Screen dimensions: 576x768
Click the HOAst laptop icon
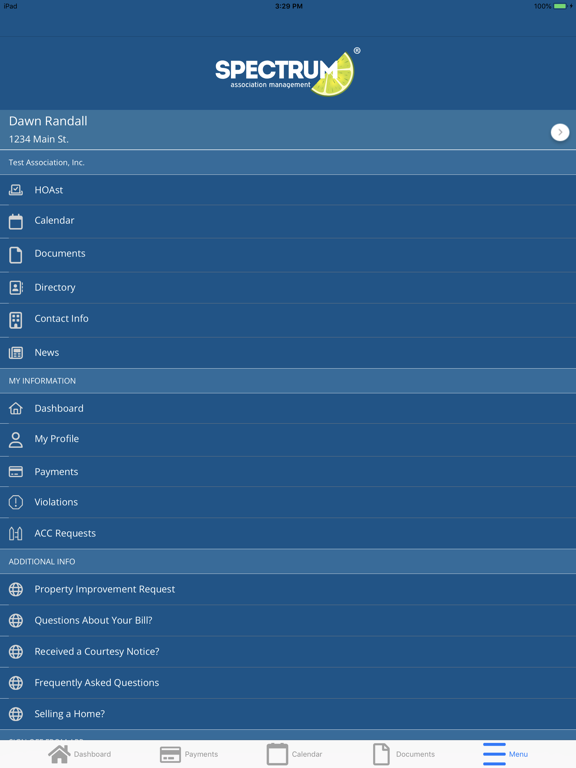tap(16, 190)
